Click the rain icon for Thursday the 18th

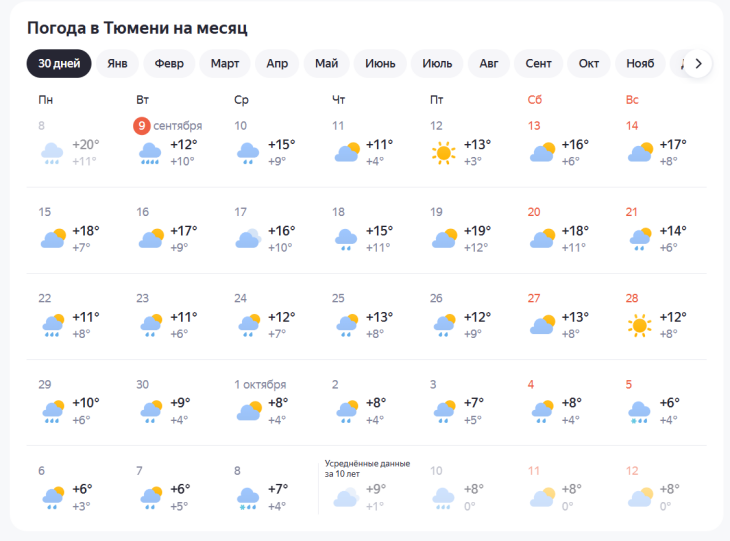click(347, 239)
